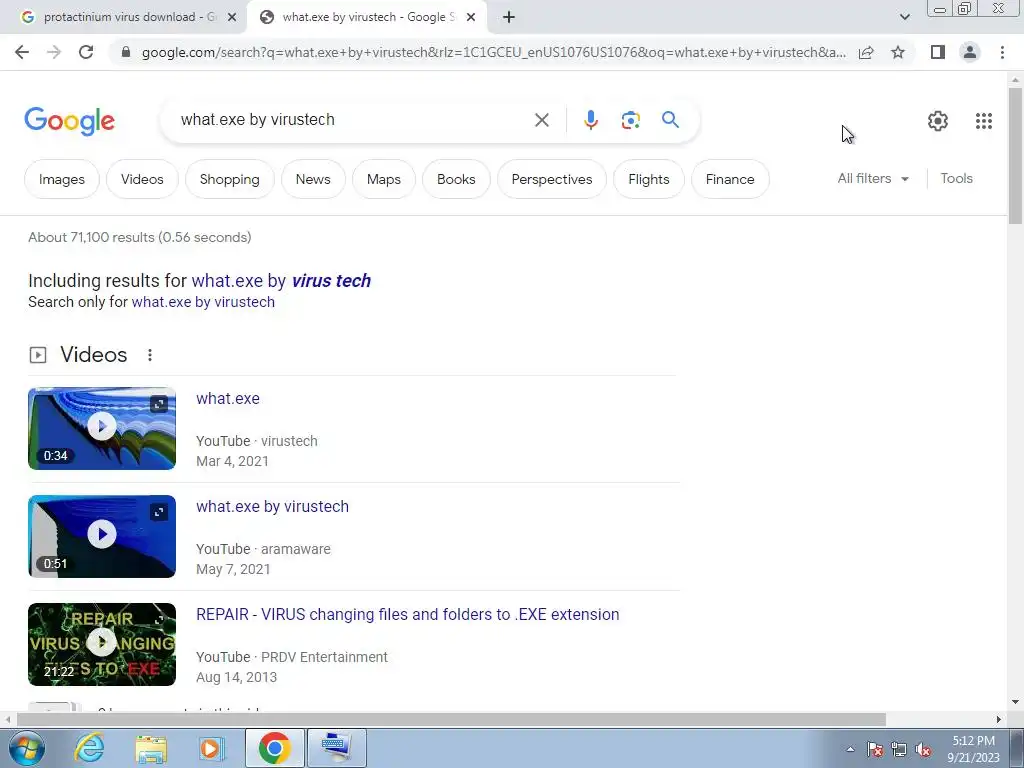Play the 0:51 aramaware video thumbnail
Image resolution: width=1024 pixels, height=768 pixels.
point(102,536)
